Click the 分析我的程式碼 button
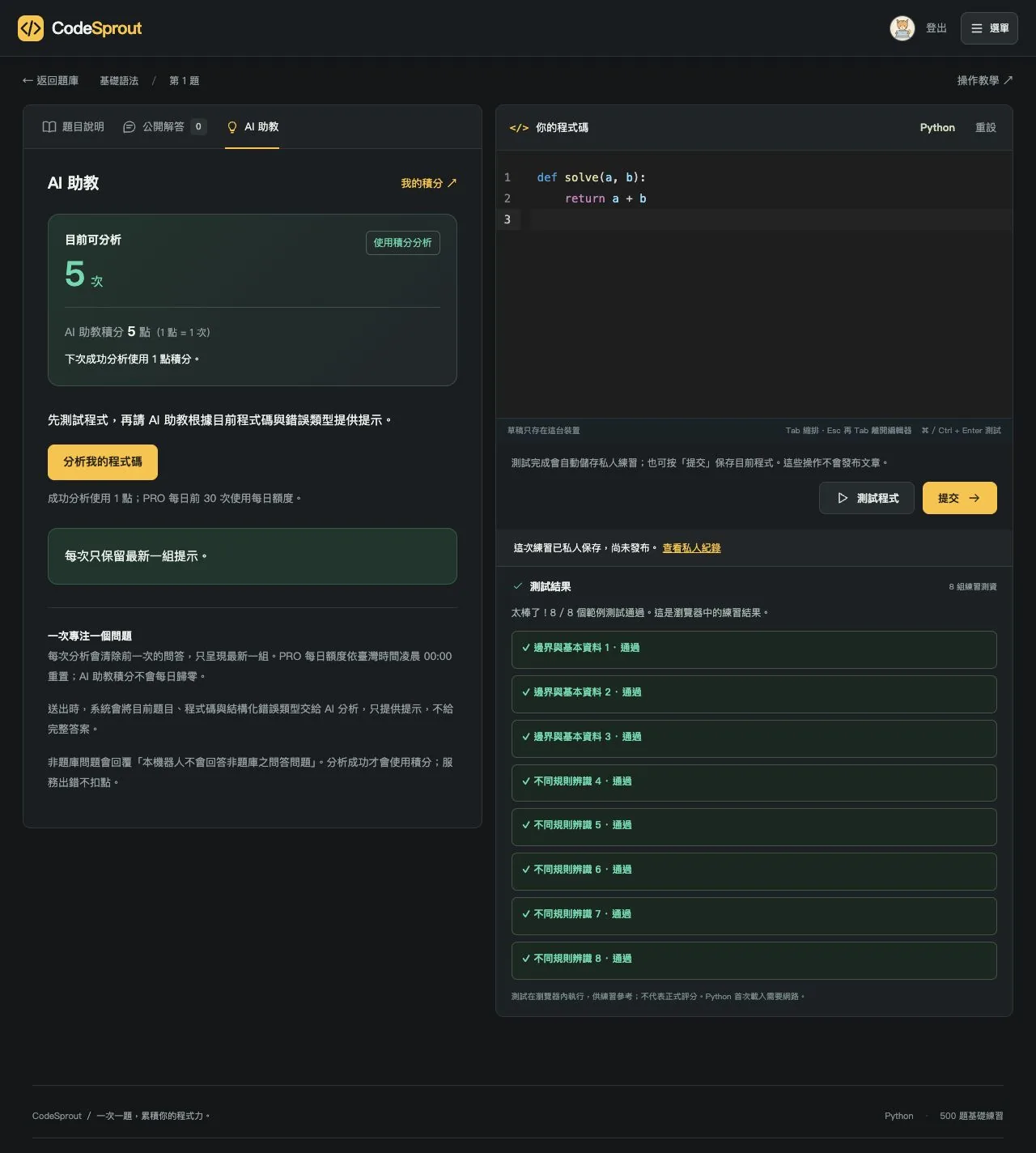This screenshot has width=1036, height=1153. 103,462
